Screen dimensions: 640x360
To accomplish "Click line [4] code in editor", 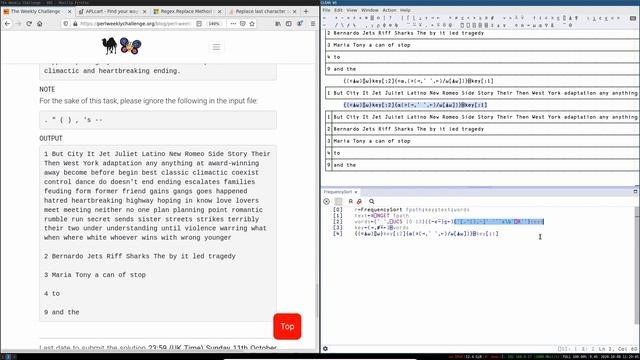I will tap(427, 233).
